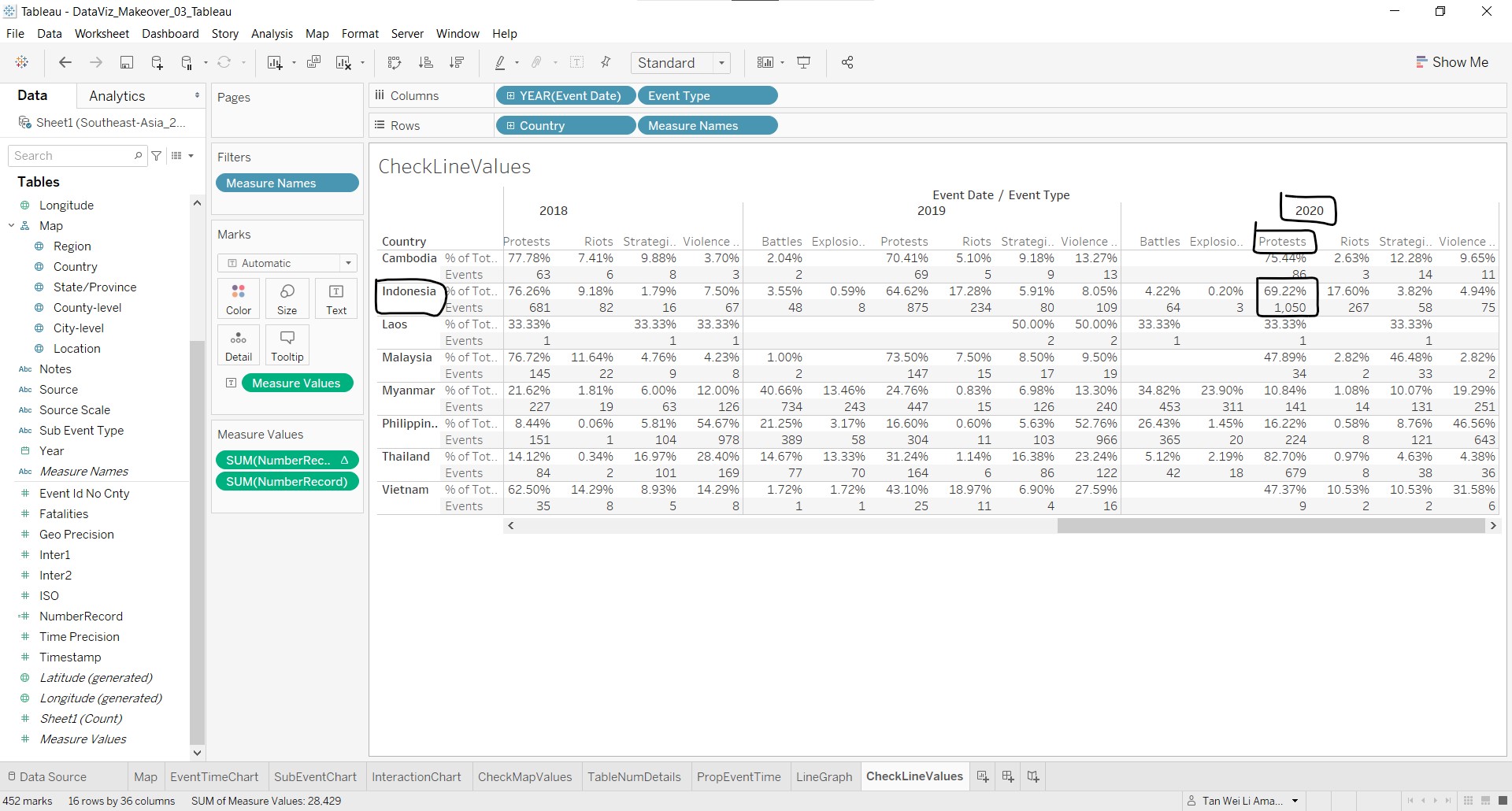The width and height of the screenshot is (1512, 811).
Task: Open the Color marks card
Action: tap(239, 299)
